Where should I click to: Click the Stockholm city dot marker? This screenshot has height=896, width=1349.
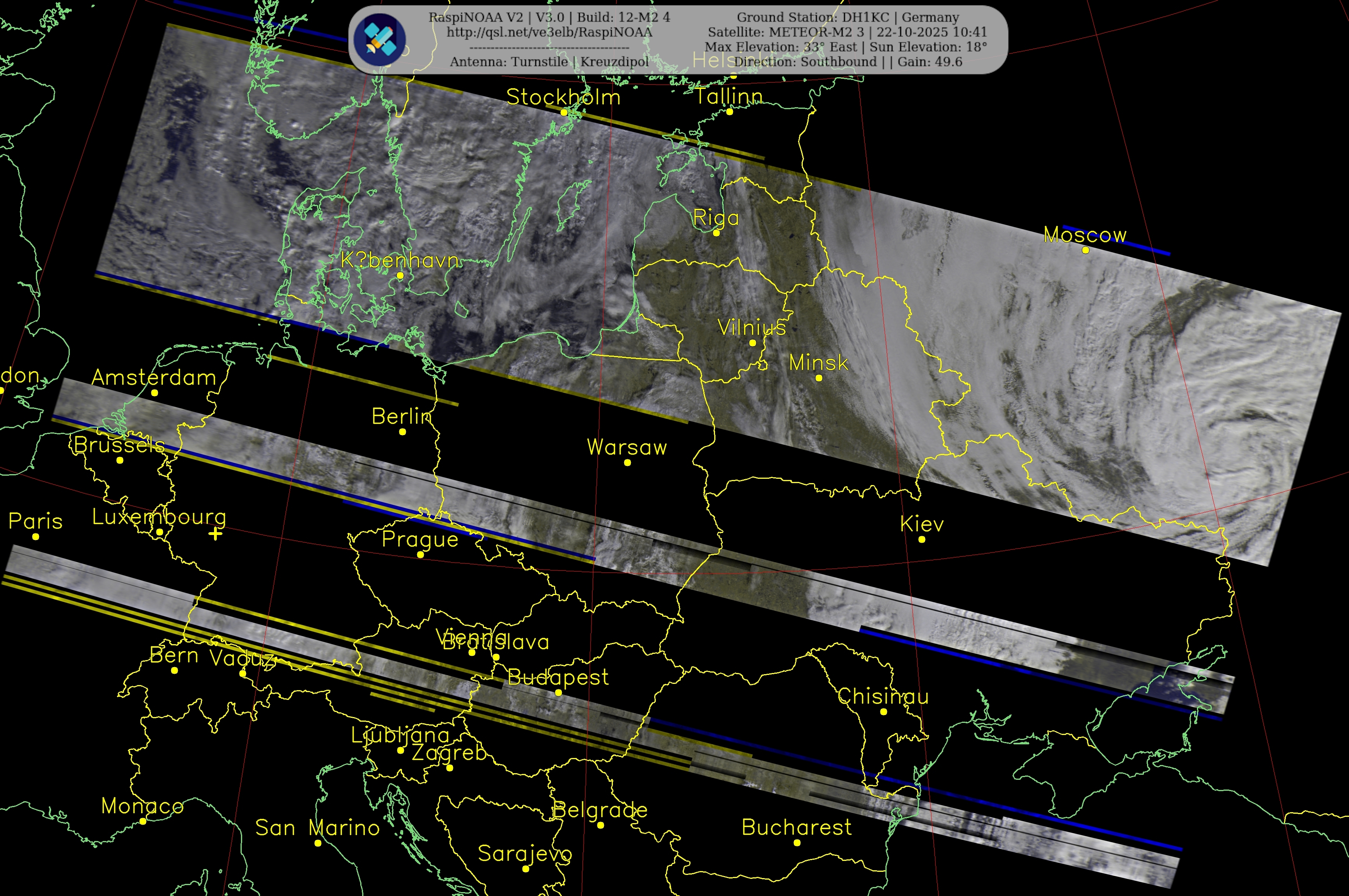pyautogui.click(x=564, y=113)
